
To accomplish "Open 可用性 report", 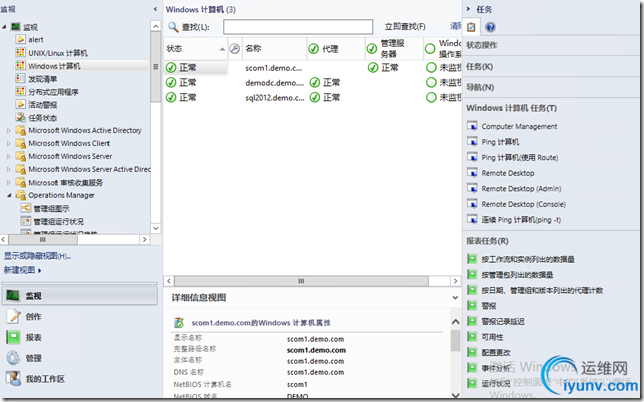I will pyautogui.click(x=492, y=337).
